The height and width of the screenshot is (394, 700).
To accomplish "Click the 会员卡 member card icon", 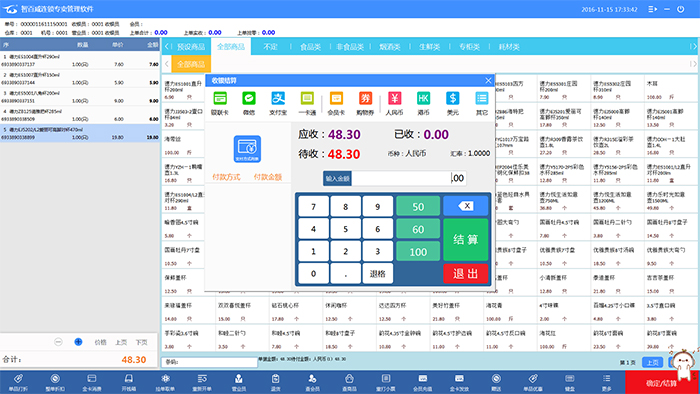I will (x=336, y=103).
